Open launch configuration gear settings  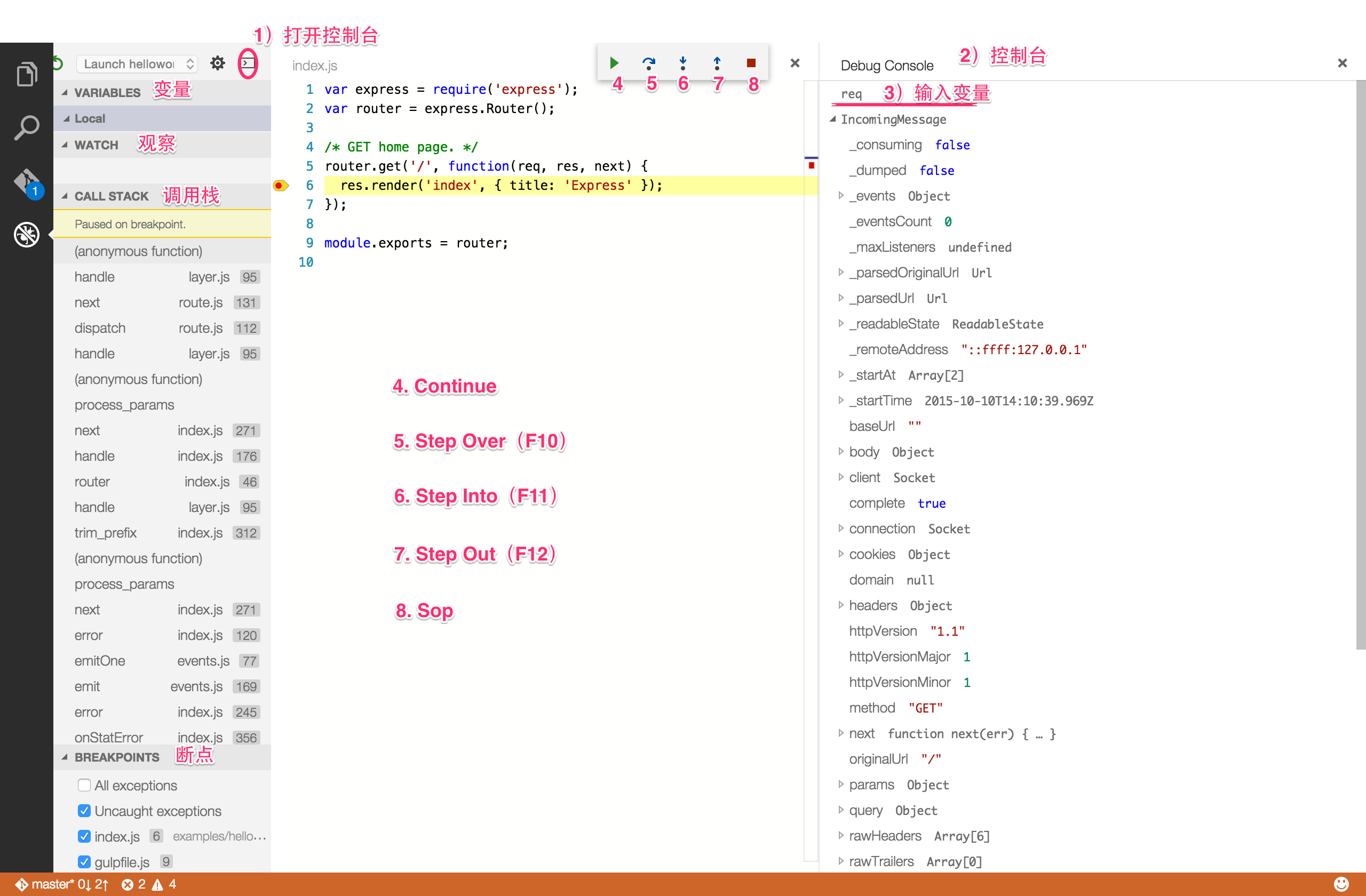tap(218, 63)
